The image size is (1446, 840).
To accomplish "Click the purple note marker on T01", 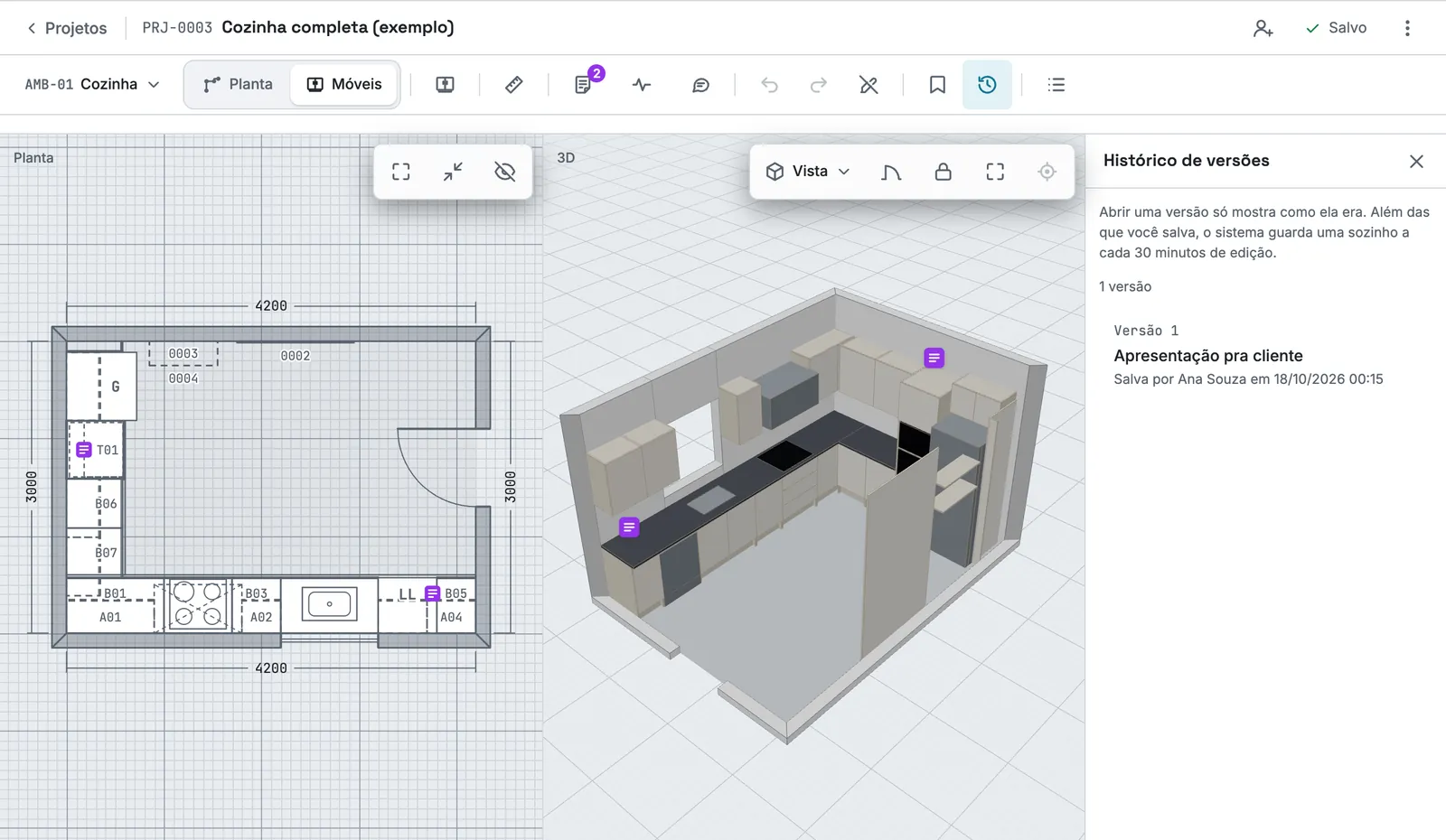I will [84, 450].
